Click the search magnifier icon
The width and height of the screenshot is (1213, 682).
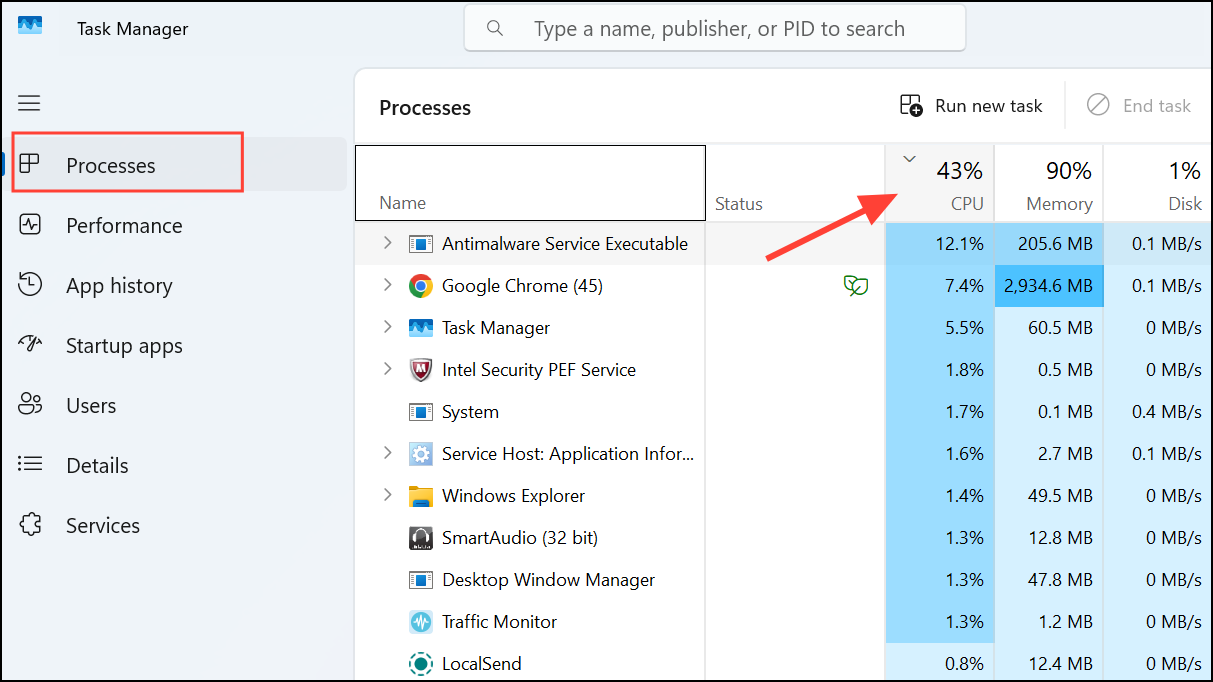click(x=495, y=28)
